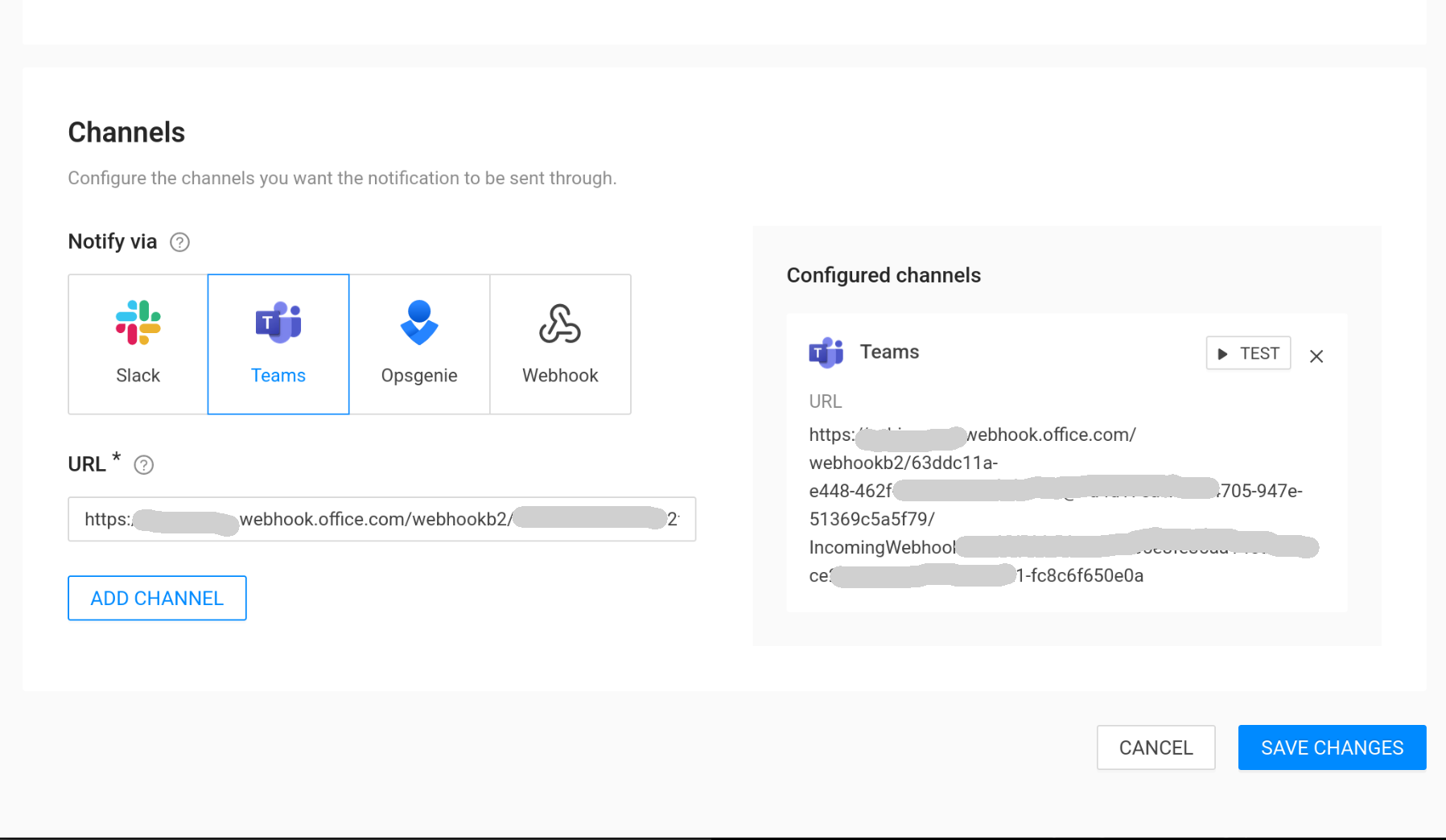1446x840 pixels.
Task: Select the currently highlighted Teams tile
Action: point(278,344)
